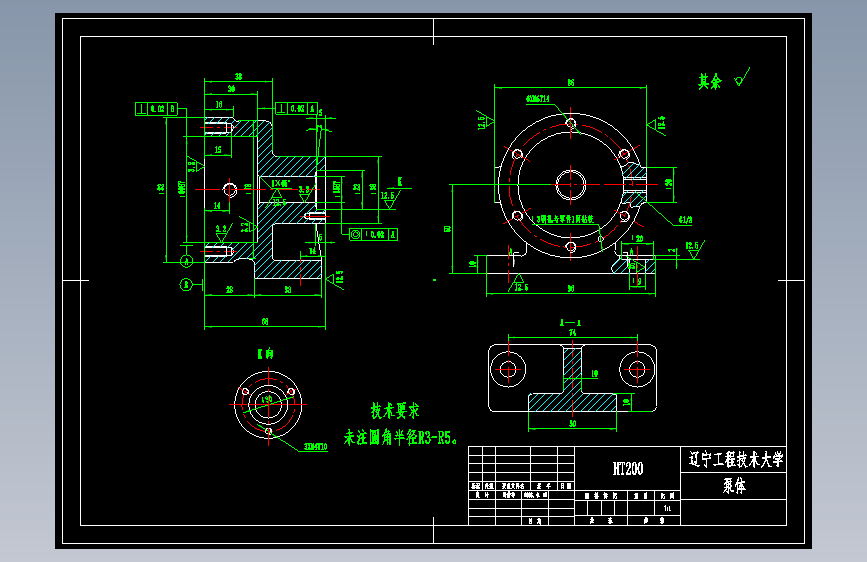Screen dimensions: 867x562
Task: Click the 辽宁工程技术大学 title block text
Action: [x=735, y=459]
